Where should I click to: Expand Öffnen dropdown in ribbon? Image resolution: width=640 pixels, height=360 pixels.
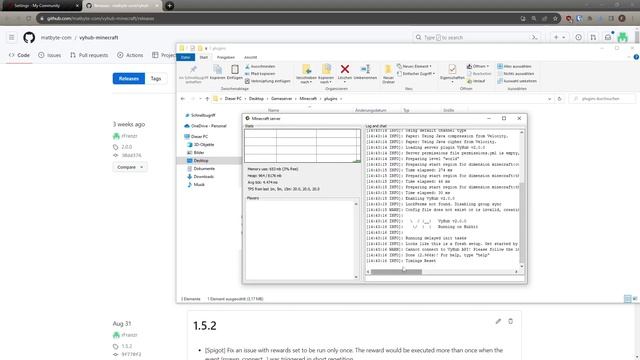pos(478,66)
